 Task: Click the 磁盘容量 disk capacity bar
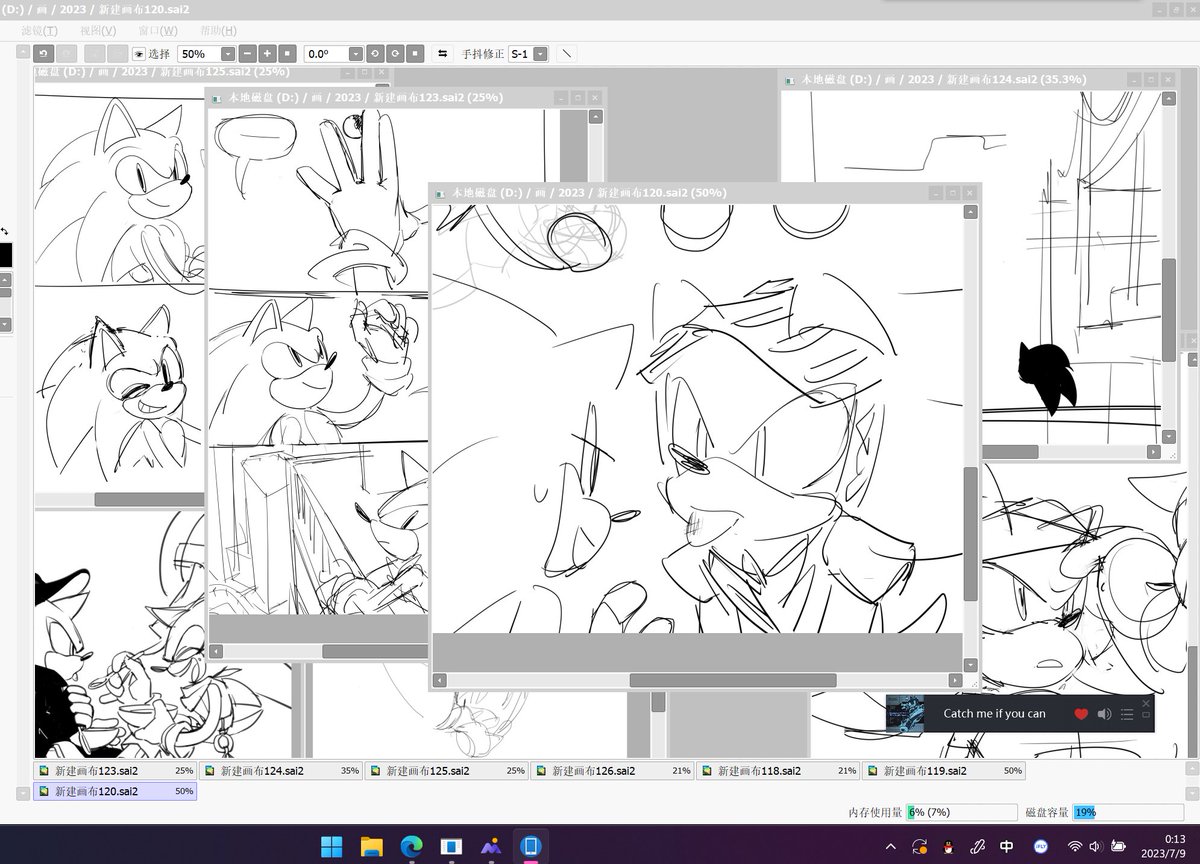[1128, 813]
